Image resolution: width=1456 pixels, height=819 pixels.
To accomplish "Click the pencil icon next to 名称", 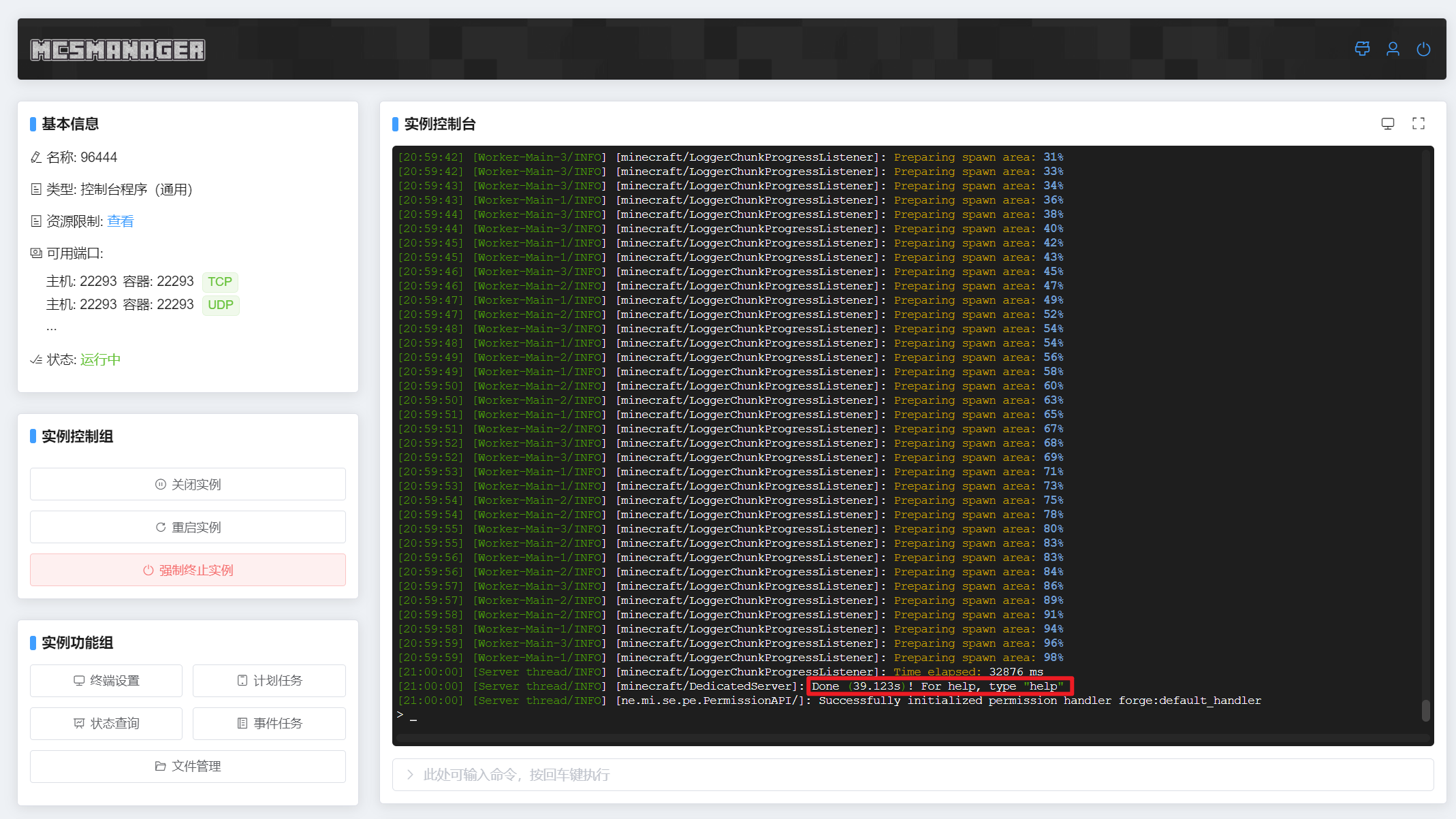I will (x=36, y=157).
